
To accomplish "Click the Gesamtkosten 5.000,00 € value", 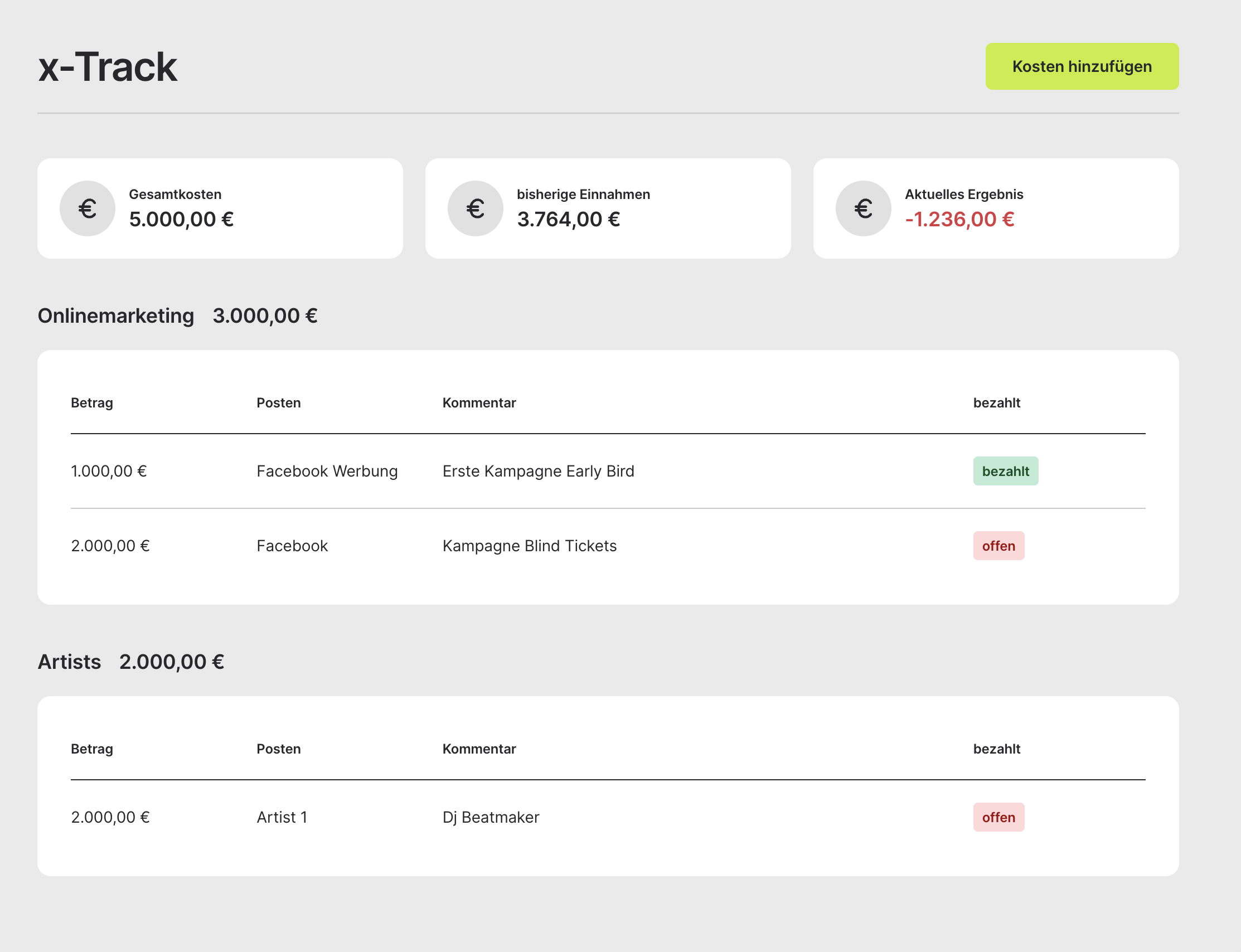I will (181, 219).
